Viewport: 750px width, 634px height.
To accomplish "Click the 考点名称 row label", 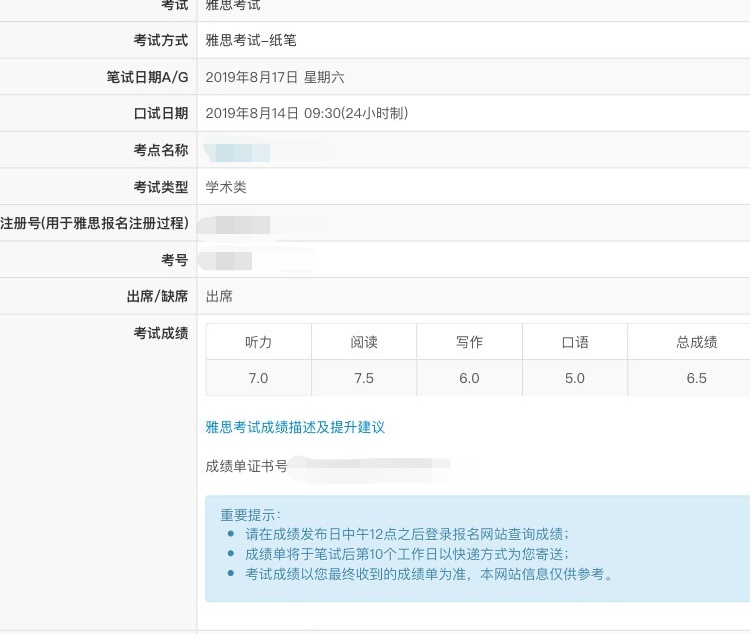I will click(x=160, y=150).
